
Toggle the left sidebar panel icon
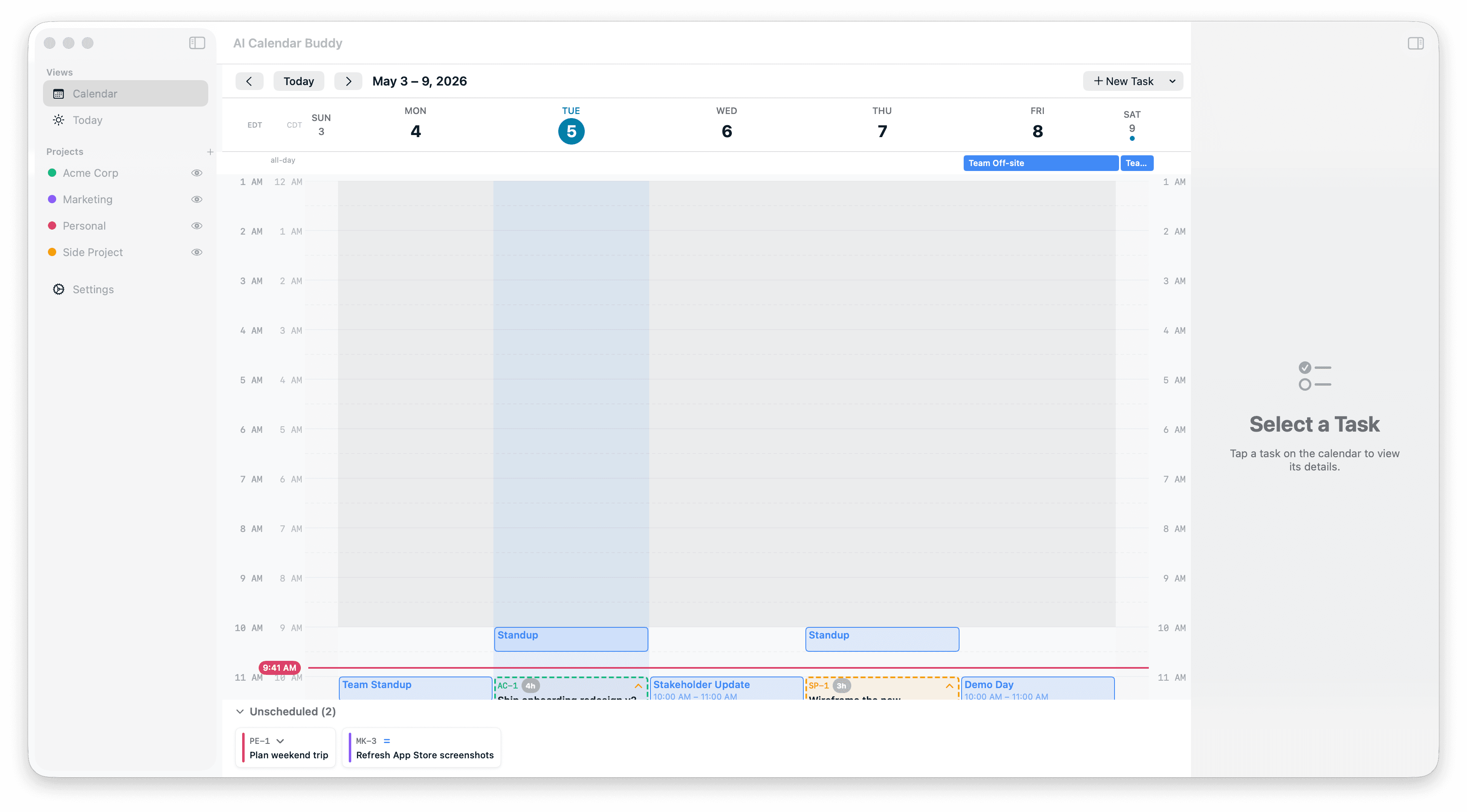[197, 43]
